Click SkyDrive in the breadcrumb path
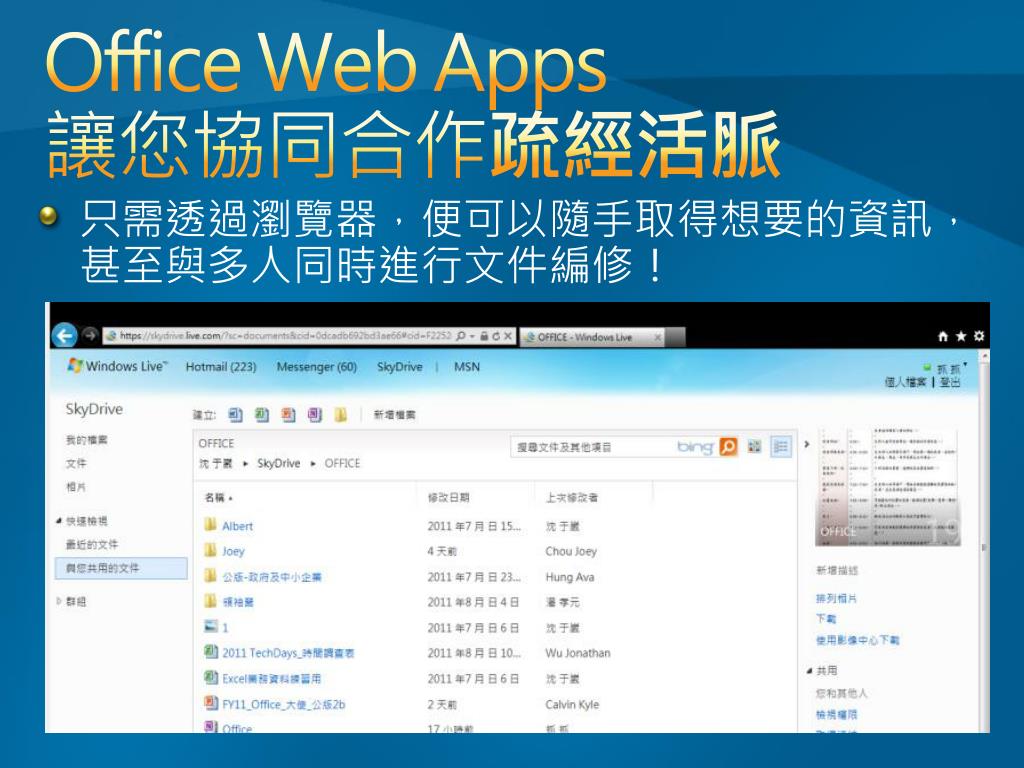This screenshot has height=768, width=1024. point(278,463)
